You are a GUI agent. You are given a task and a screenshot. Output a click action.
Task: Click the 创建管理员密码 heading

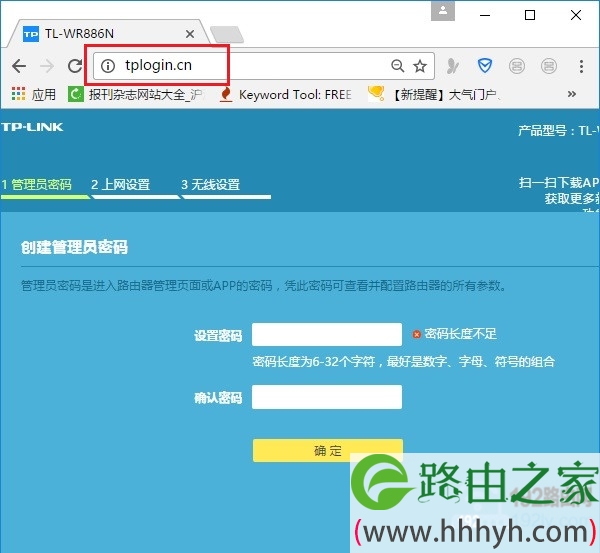[75, 247]
